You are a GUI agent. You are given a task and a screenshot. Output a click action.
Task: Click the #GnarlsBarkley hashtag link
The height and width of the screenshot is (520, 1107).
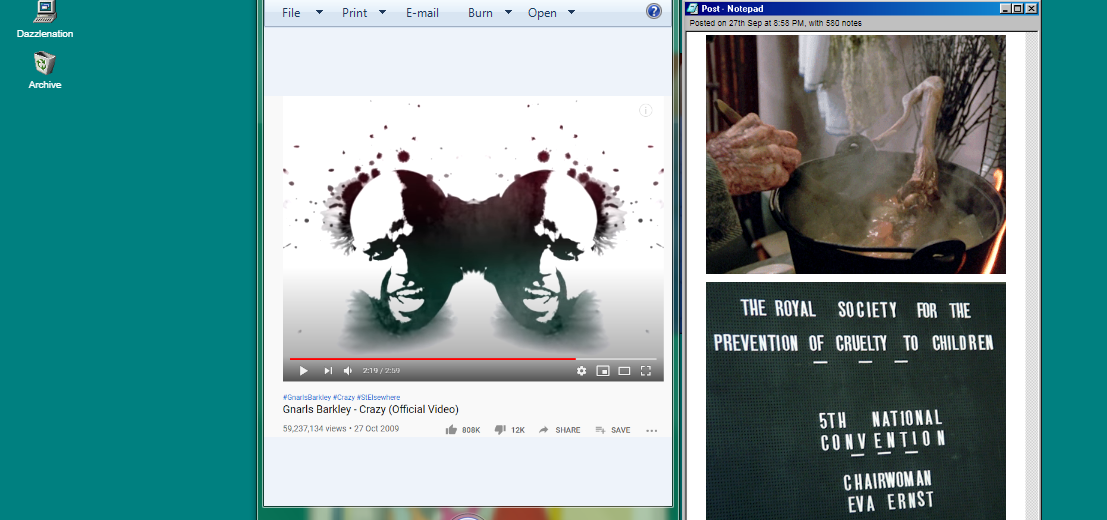[x=307, y=397]
